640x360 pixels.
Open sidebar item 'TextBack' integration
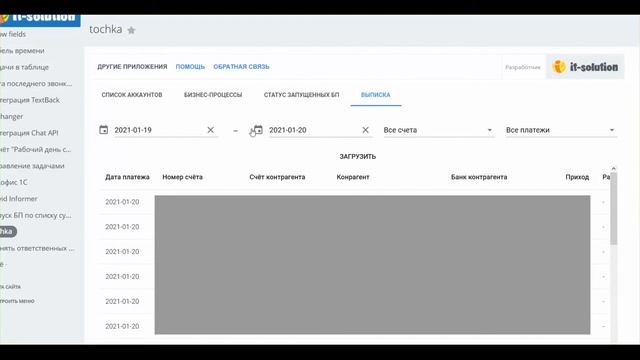point(30,100)
